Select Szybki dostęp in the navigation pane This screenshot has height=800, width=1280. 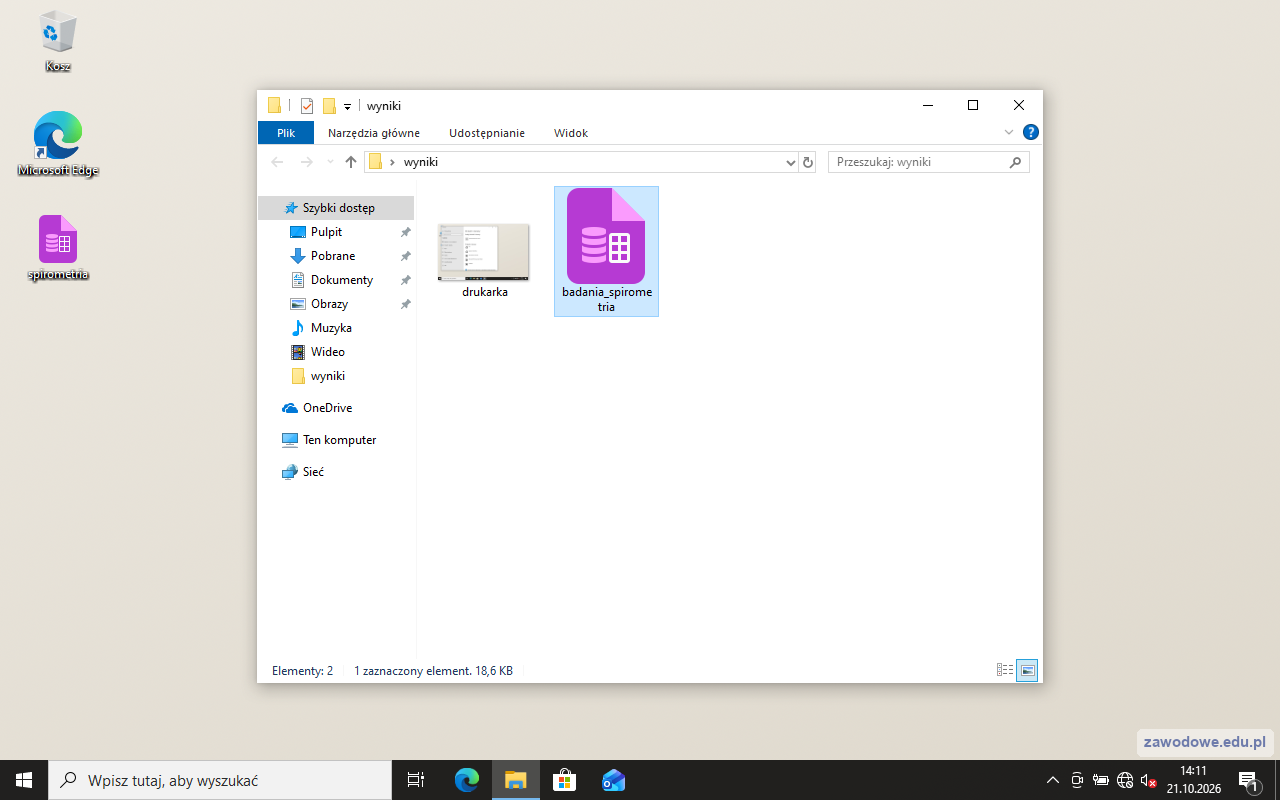(x=336, y=208)
